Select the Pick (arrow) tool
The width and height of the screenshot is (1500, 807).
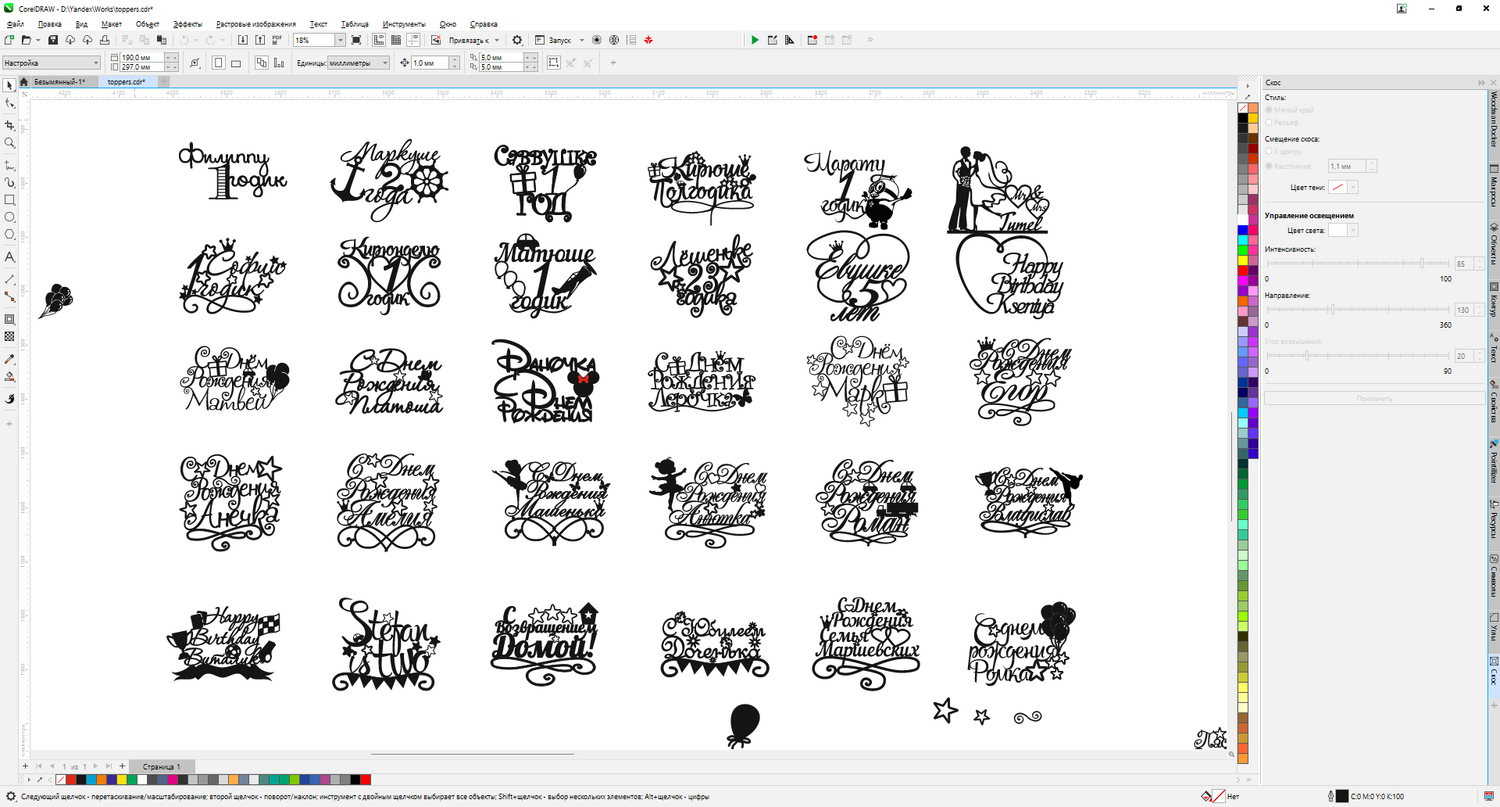pos(10,85)
